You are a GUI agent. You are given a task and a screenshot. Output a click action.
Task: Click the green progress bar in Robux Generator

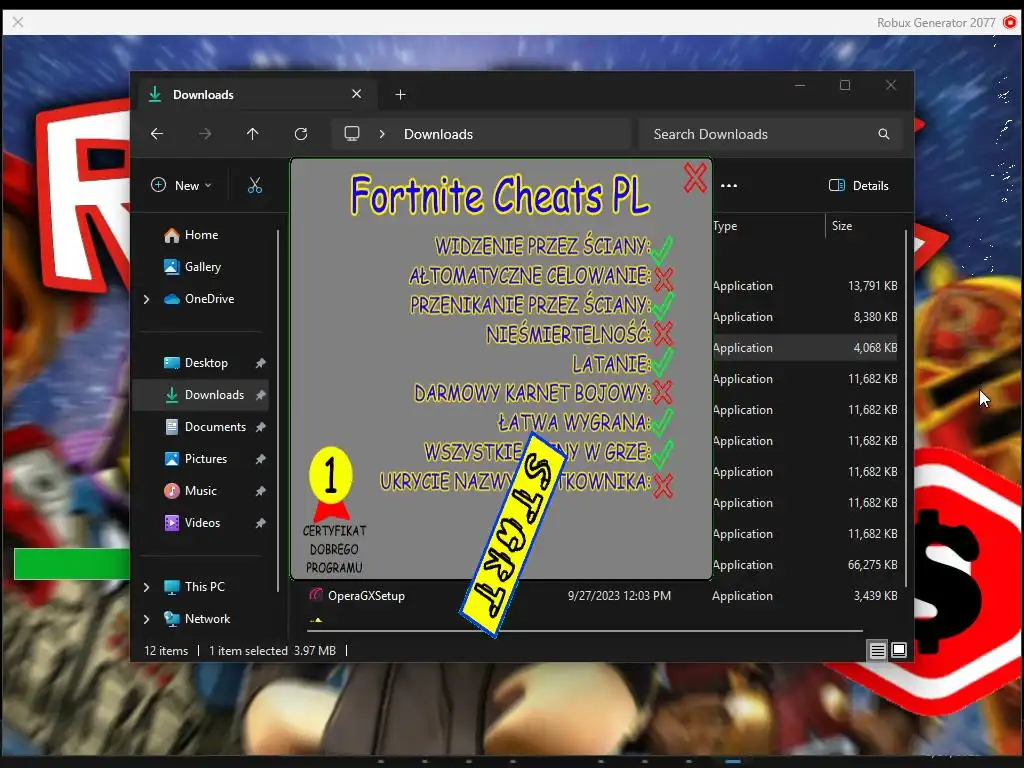(x=72, y=564)
